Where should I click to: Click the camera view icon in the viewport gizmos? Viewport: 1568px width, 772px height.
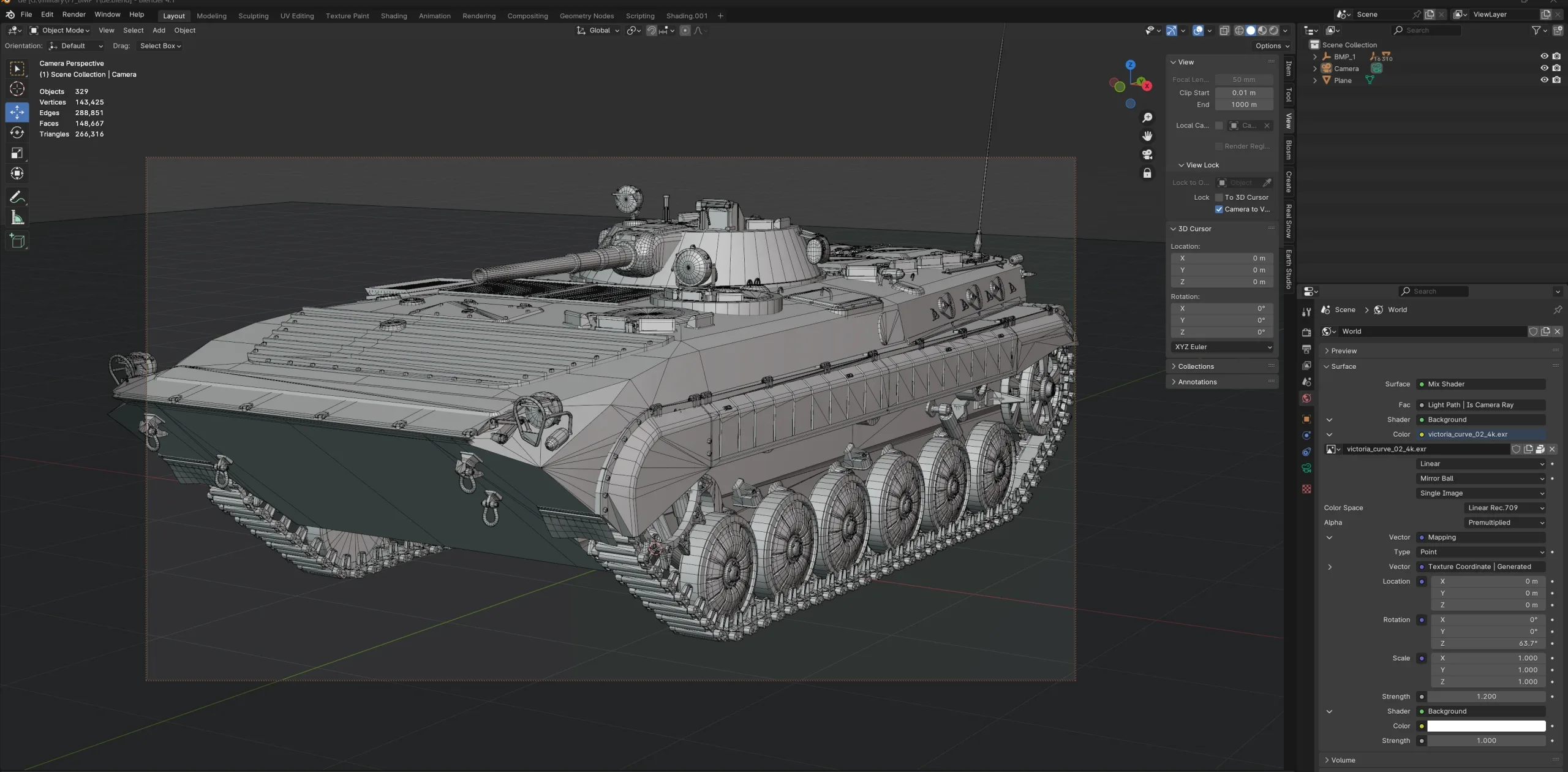[x=1147, y=154]
